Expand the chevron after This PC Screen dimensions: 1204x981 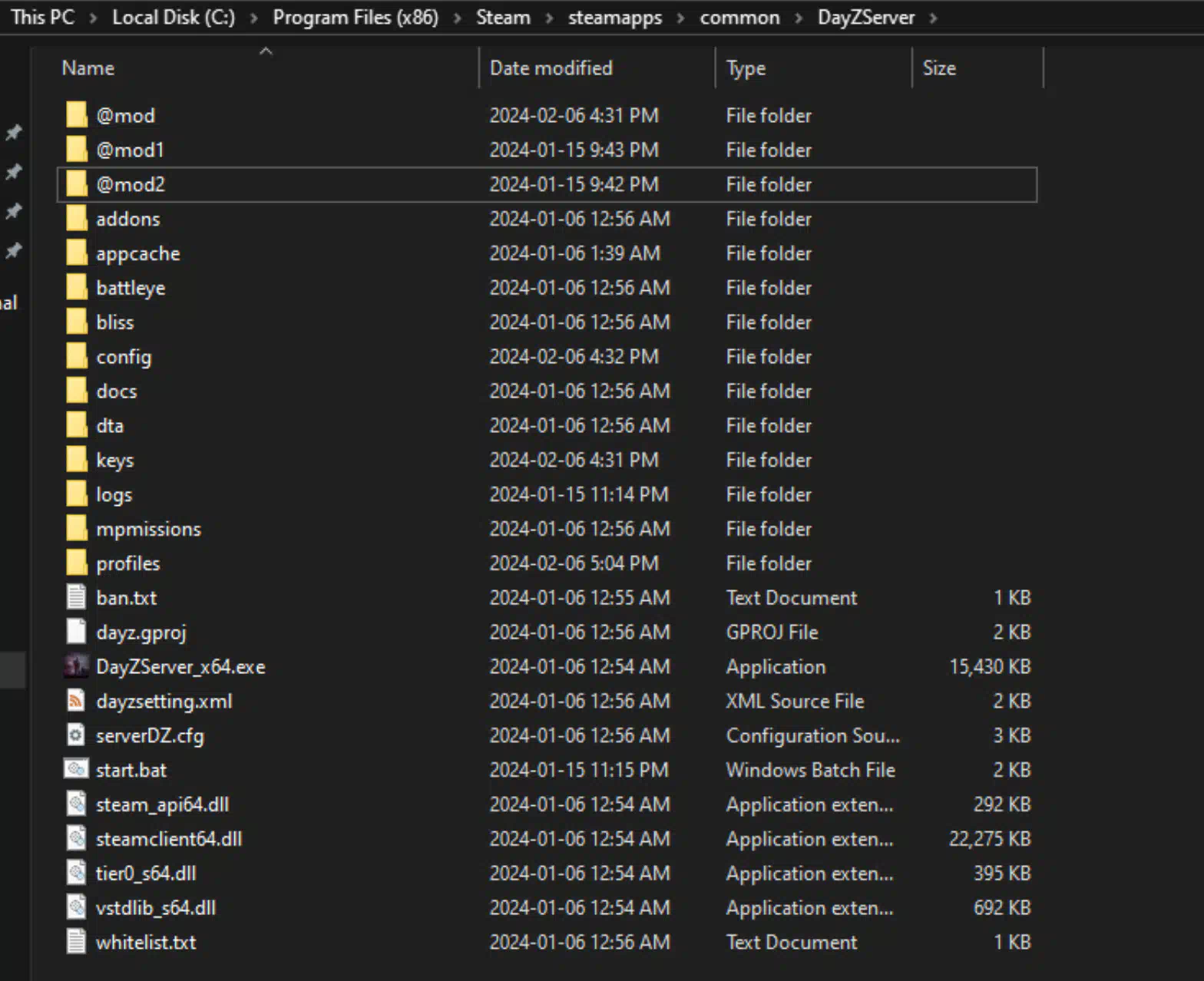click(94, 18)
